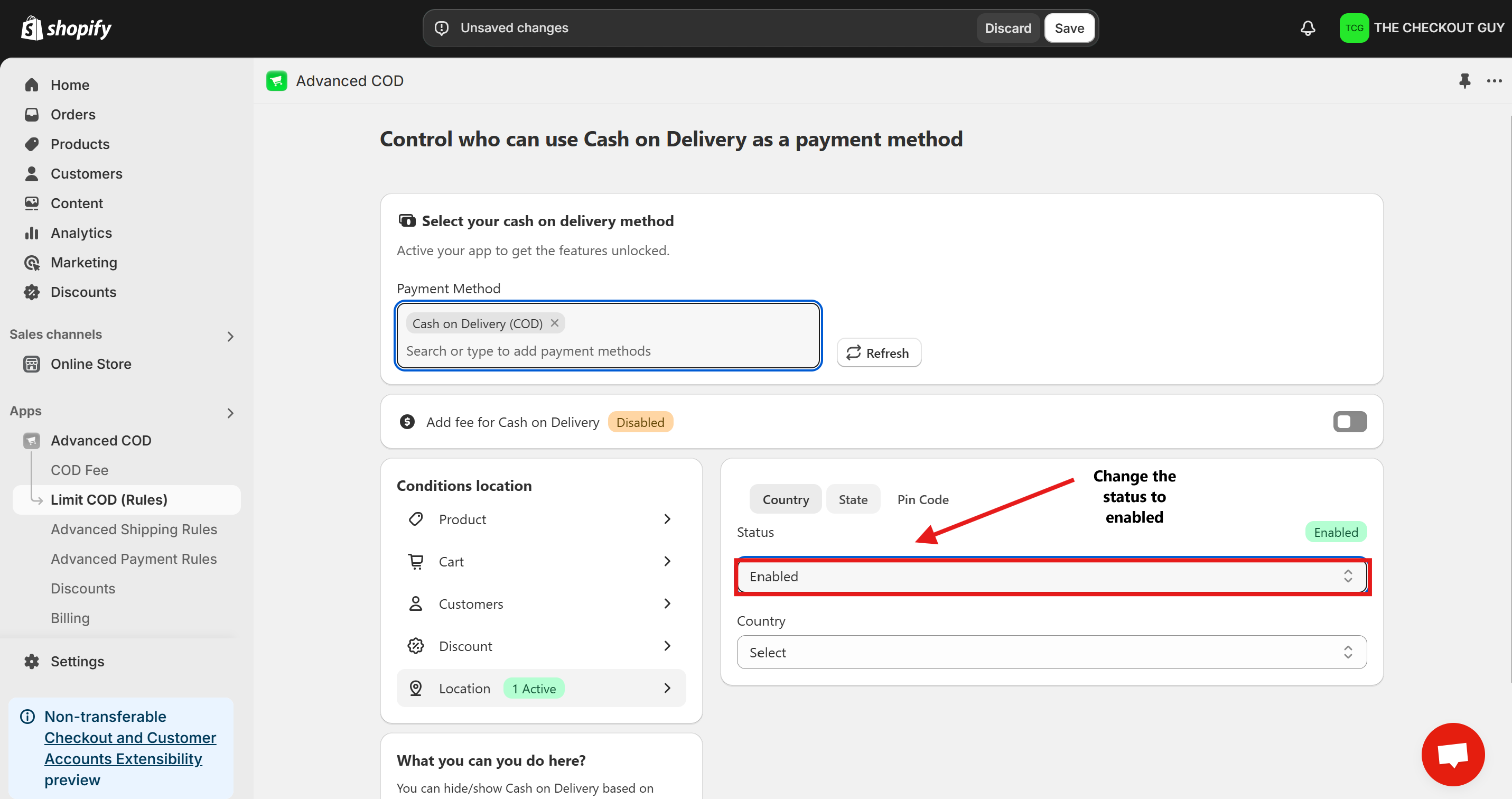Open the red chat support bubble

(x=1453, y=754)
